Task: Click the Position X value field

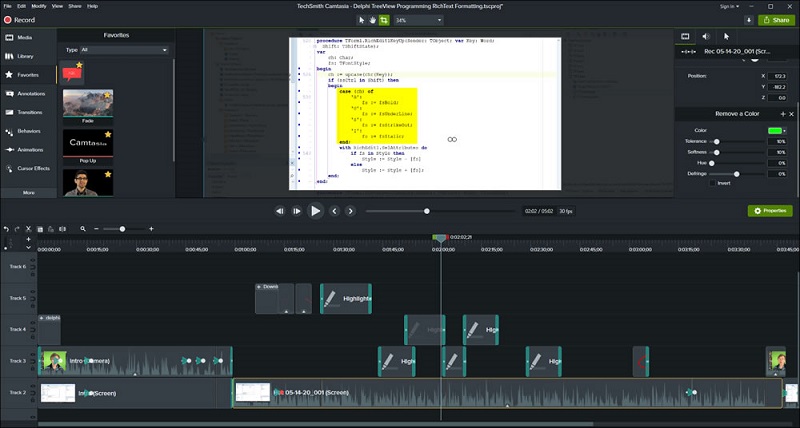Action: click(x=778, y=76)
